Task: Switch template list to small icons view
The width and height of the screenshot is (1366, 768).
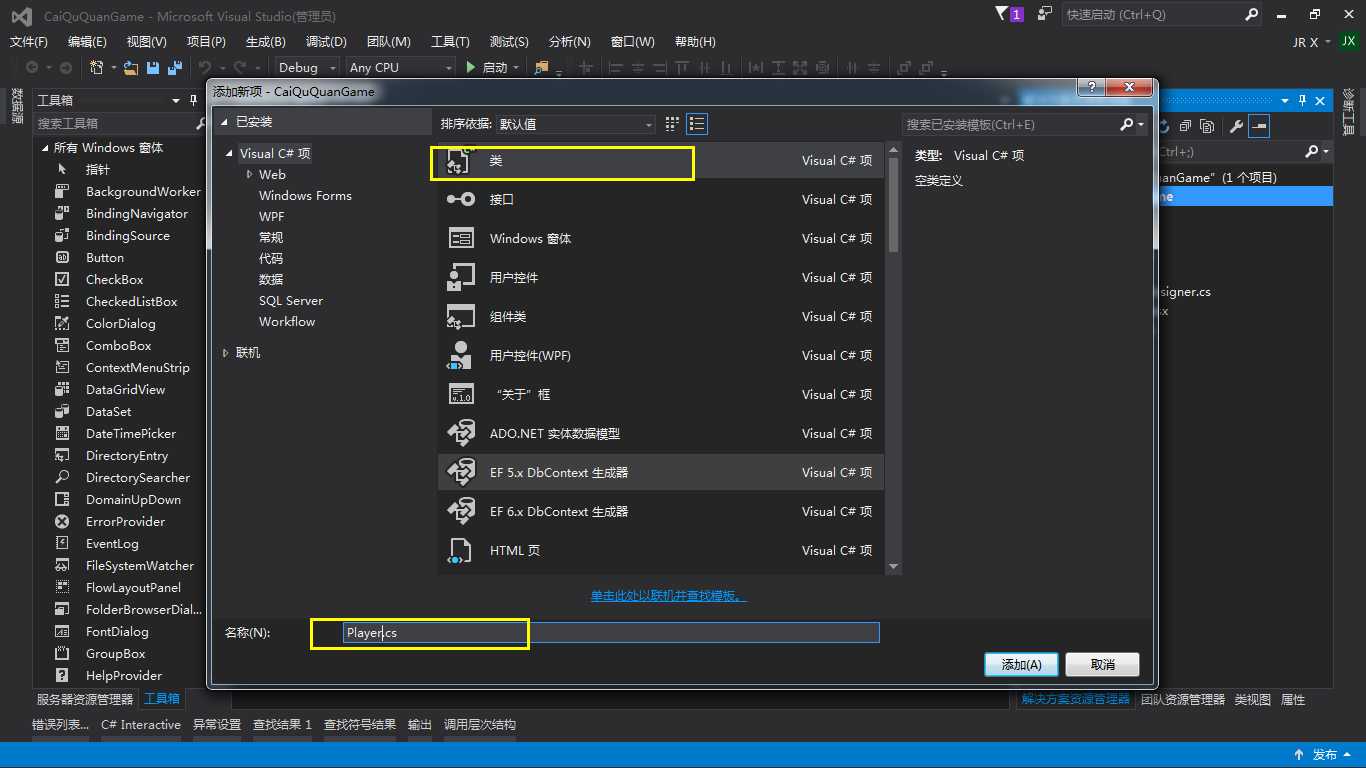Action: click(698, 124)
